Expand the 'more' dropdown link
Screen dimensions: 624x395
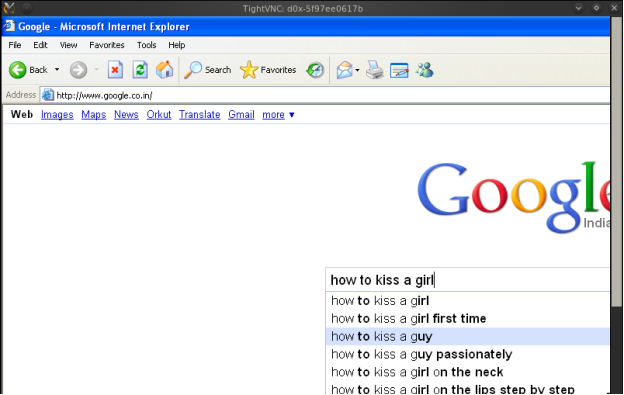[278, 115]
